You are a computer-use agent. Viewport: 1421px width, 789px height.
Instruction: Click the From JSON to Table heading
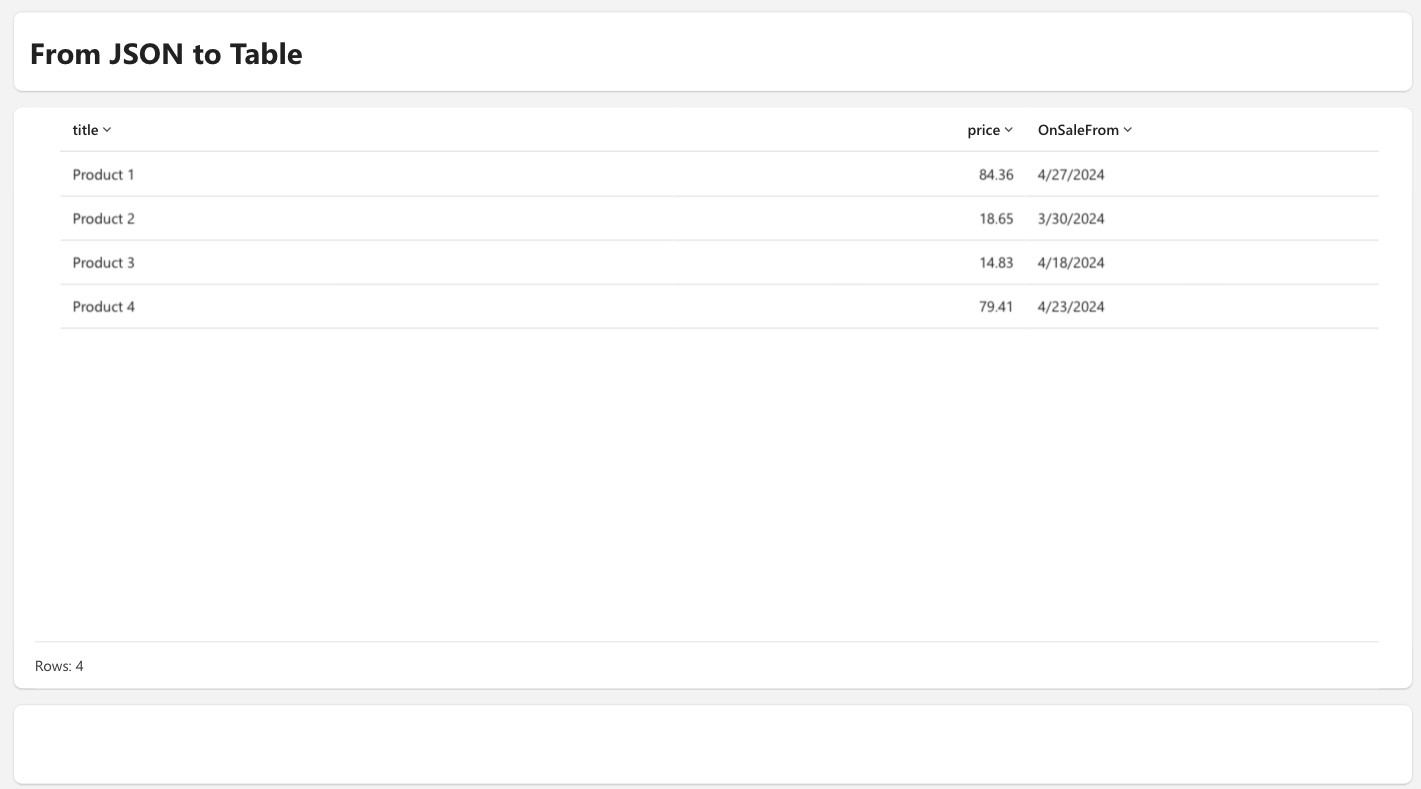[166, 54]
